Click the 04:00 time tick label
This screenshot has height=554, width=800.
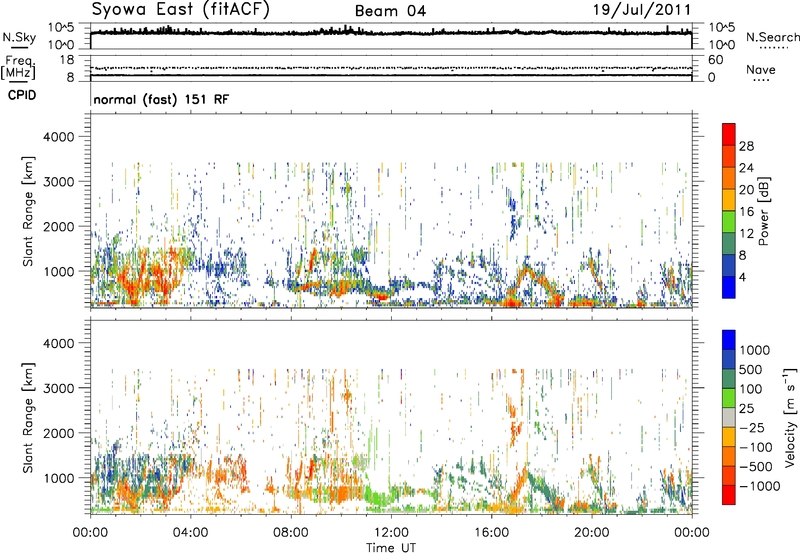[x=190, y=533]
